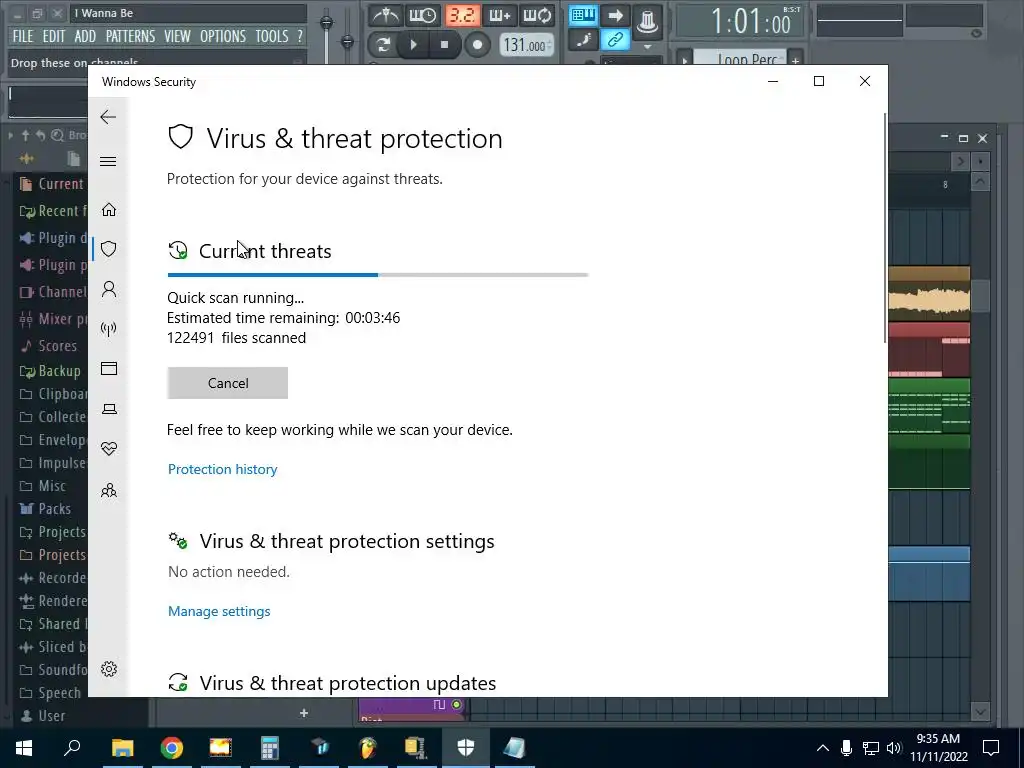
Task: Open Google Chrome from the taskbar
Action: pos(171,748)
